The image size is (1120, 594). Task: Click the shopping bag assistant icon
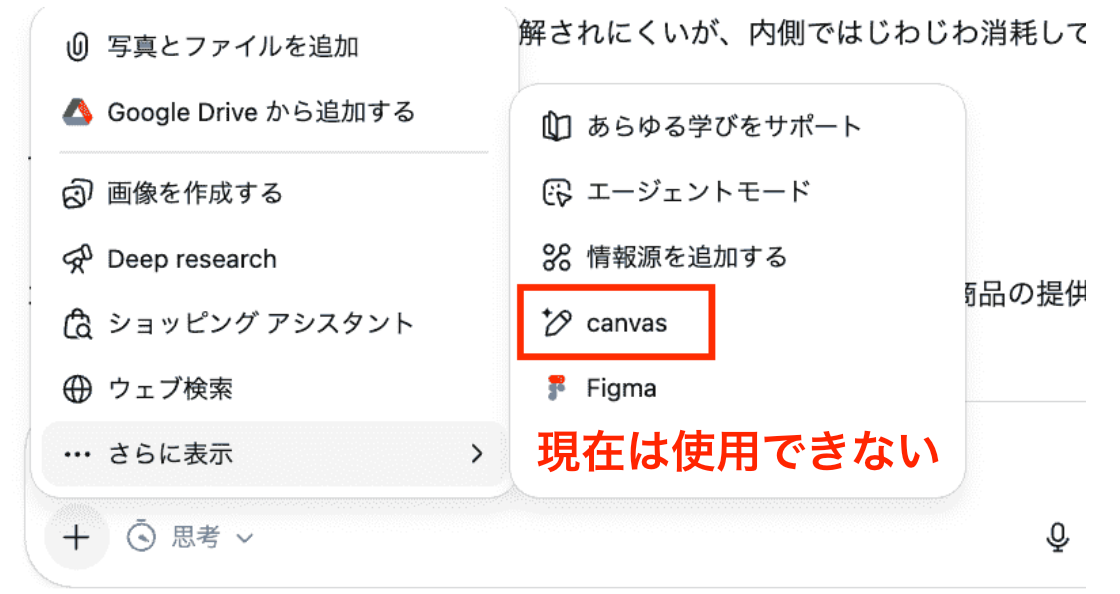pos(77,323)
